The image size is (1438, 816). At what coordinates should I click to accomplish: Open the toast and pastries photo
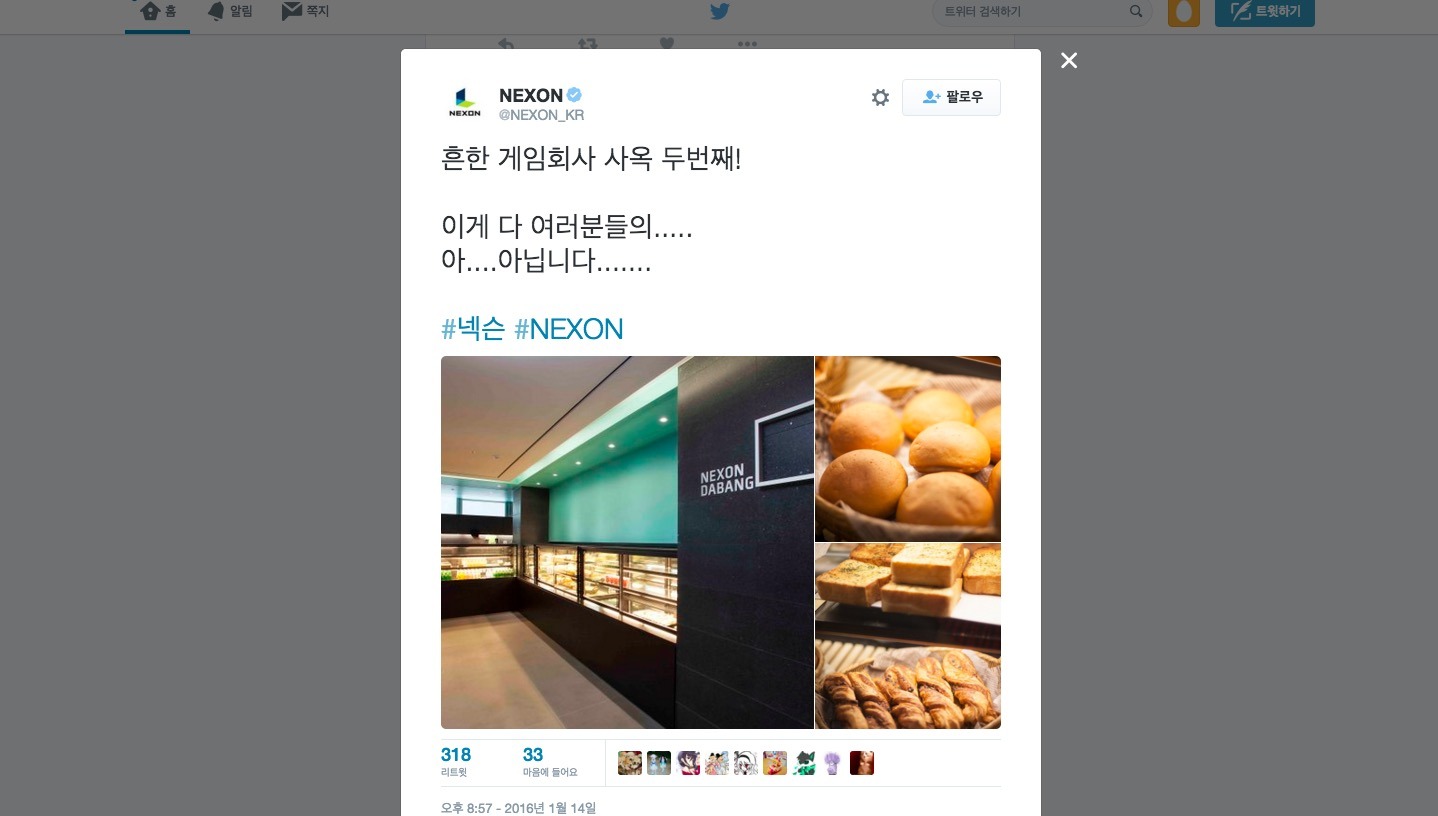click(x=908, y=636)
